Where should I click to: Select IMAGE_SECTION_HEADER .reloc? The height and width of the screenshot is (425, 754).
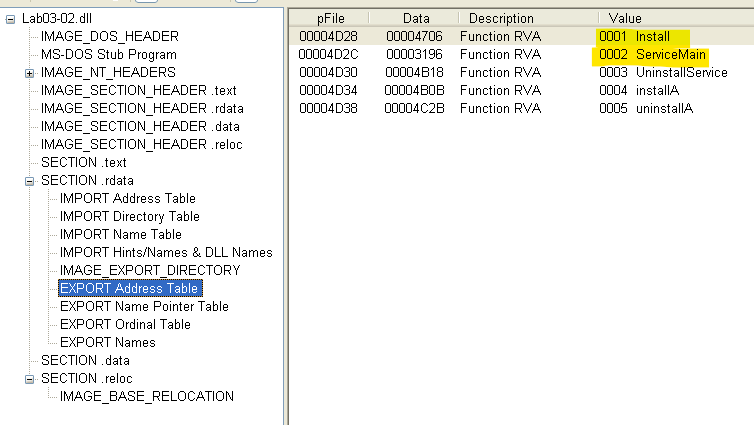[x=141, y=145]
